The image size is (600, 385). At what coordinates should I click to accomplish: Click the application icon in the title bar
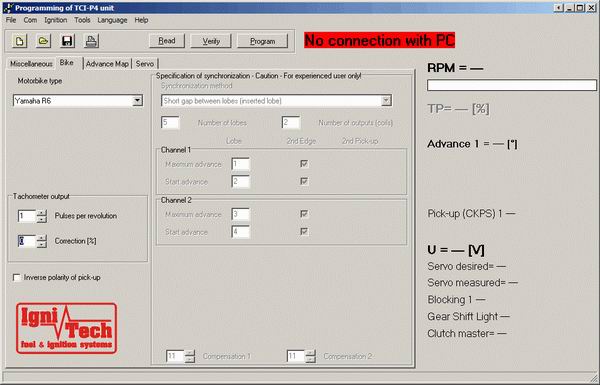pyautogui.click(x=8, y=8)
